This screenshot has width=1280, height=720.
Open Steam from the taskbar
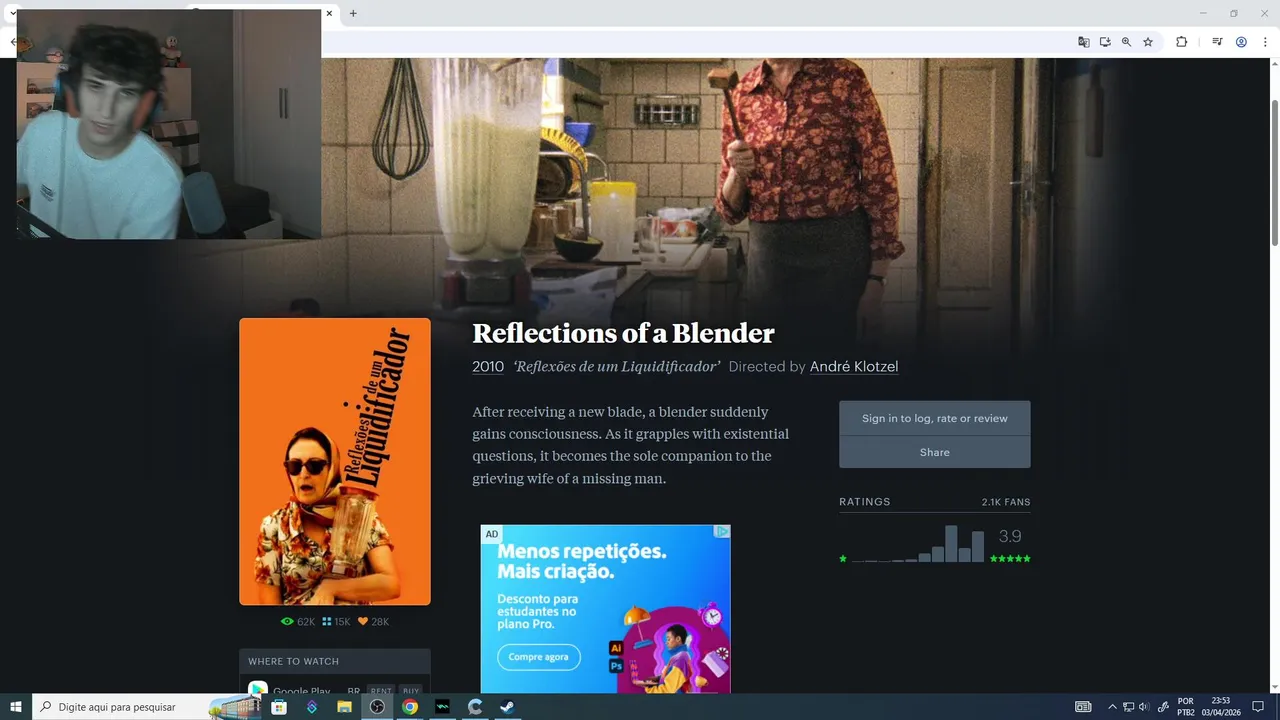point(507,707)
